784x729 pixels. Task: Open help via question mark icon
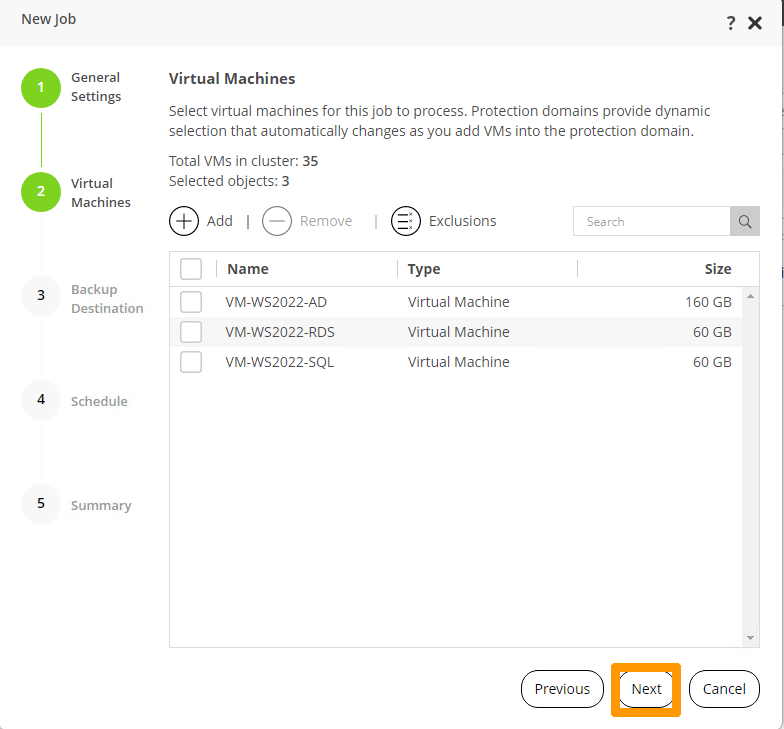click(x=731, y=23)
